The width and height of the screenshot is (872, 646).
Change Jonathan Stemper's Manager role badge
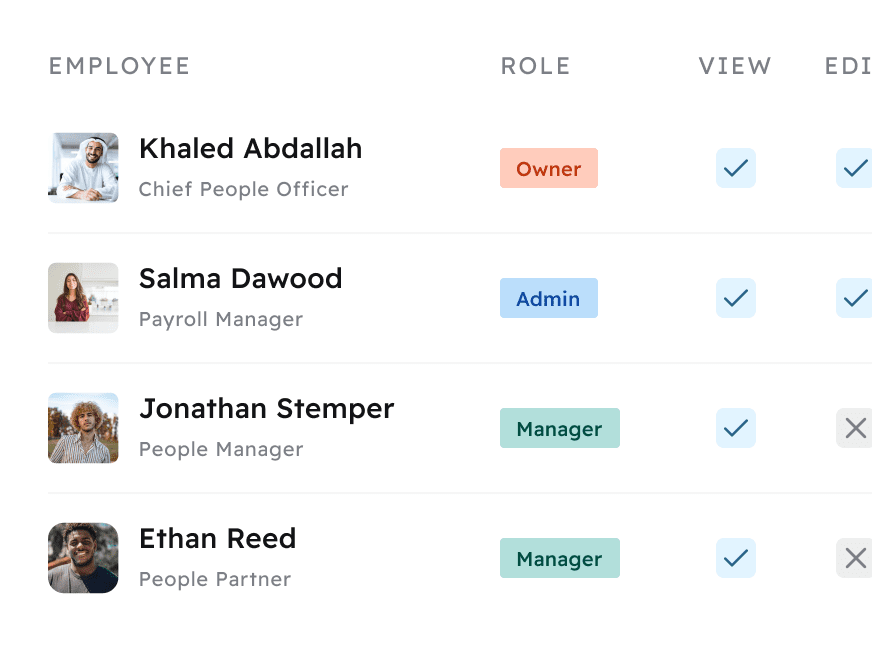click(x=559, y=428)
